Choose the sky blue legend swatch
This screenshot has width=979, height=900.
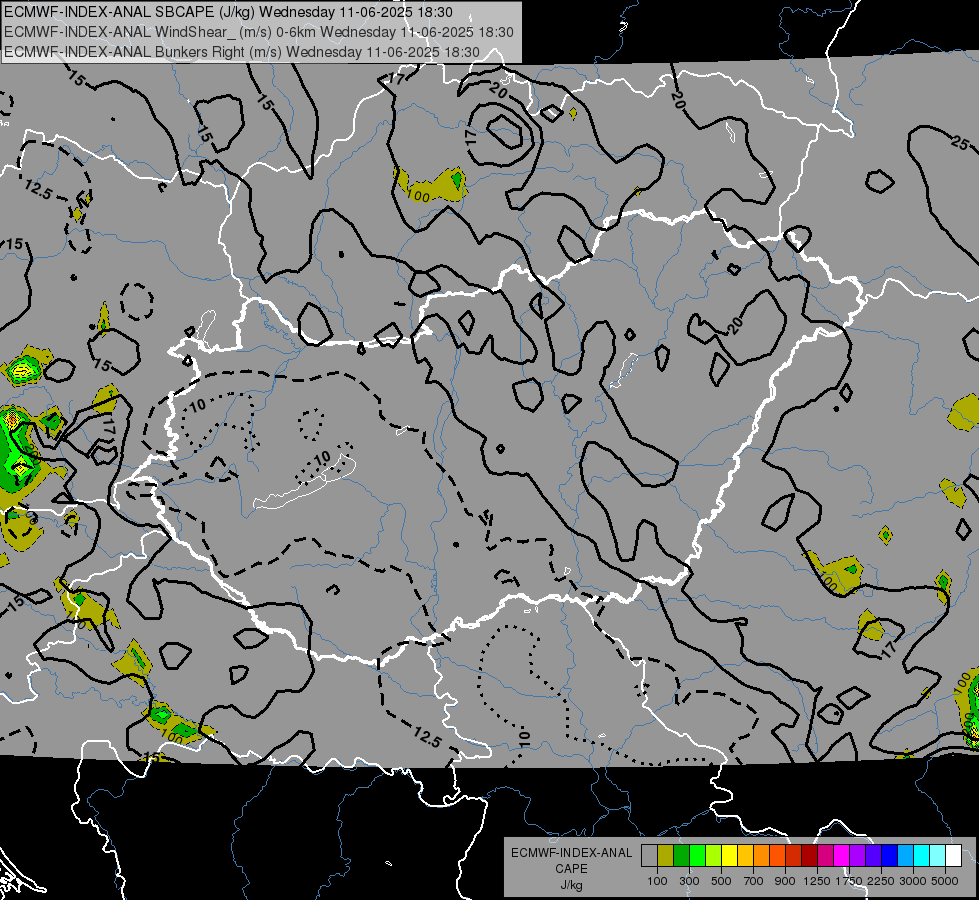tap(906, 856)
